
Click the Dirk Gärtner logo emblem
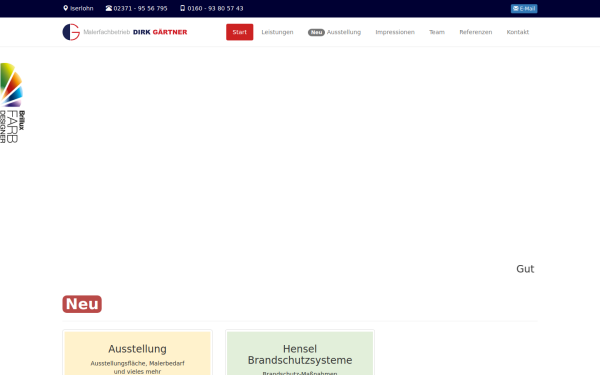tap(71, 32)
